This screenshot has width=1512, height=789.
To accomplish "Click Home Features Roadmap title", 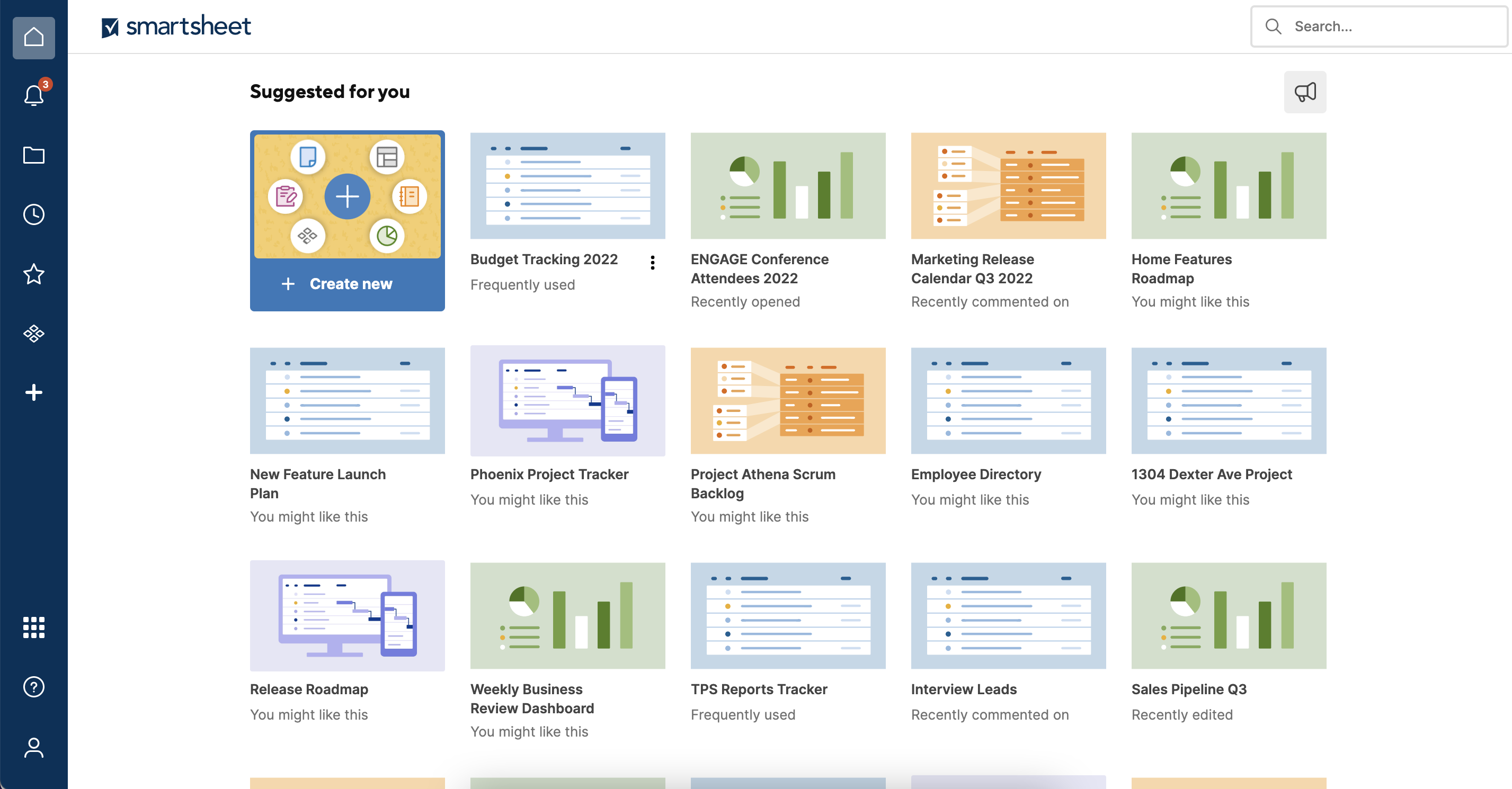I will tap(1181, 268).
